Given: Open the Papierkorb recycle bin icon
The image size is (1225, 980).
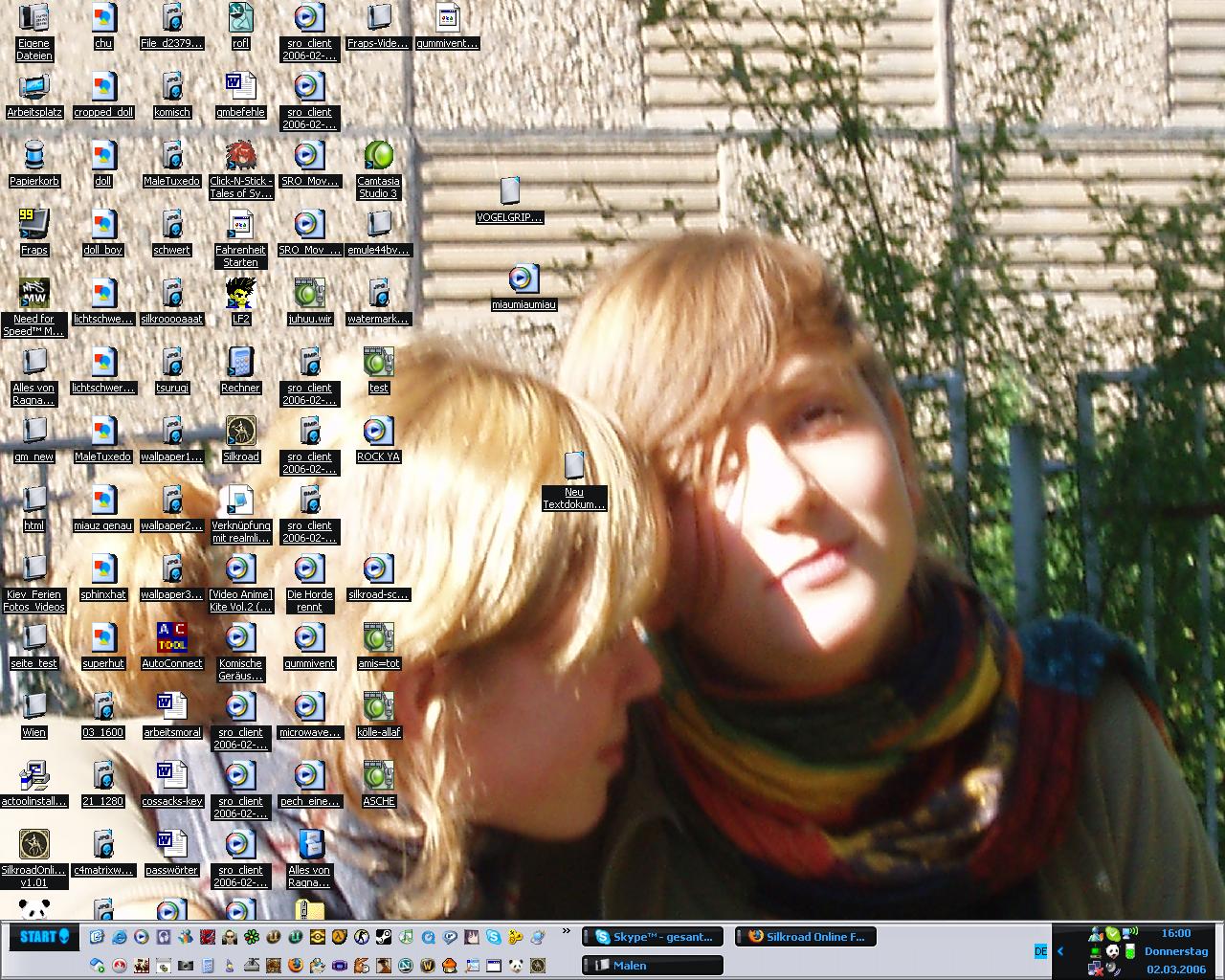Looking at the screenshot, I should (x=34, y=157).
